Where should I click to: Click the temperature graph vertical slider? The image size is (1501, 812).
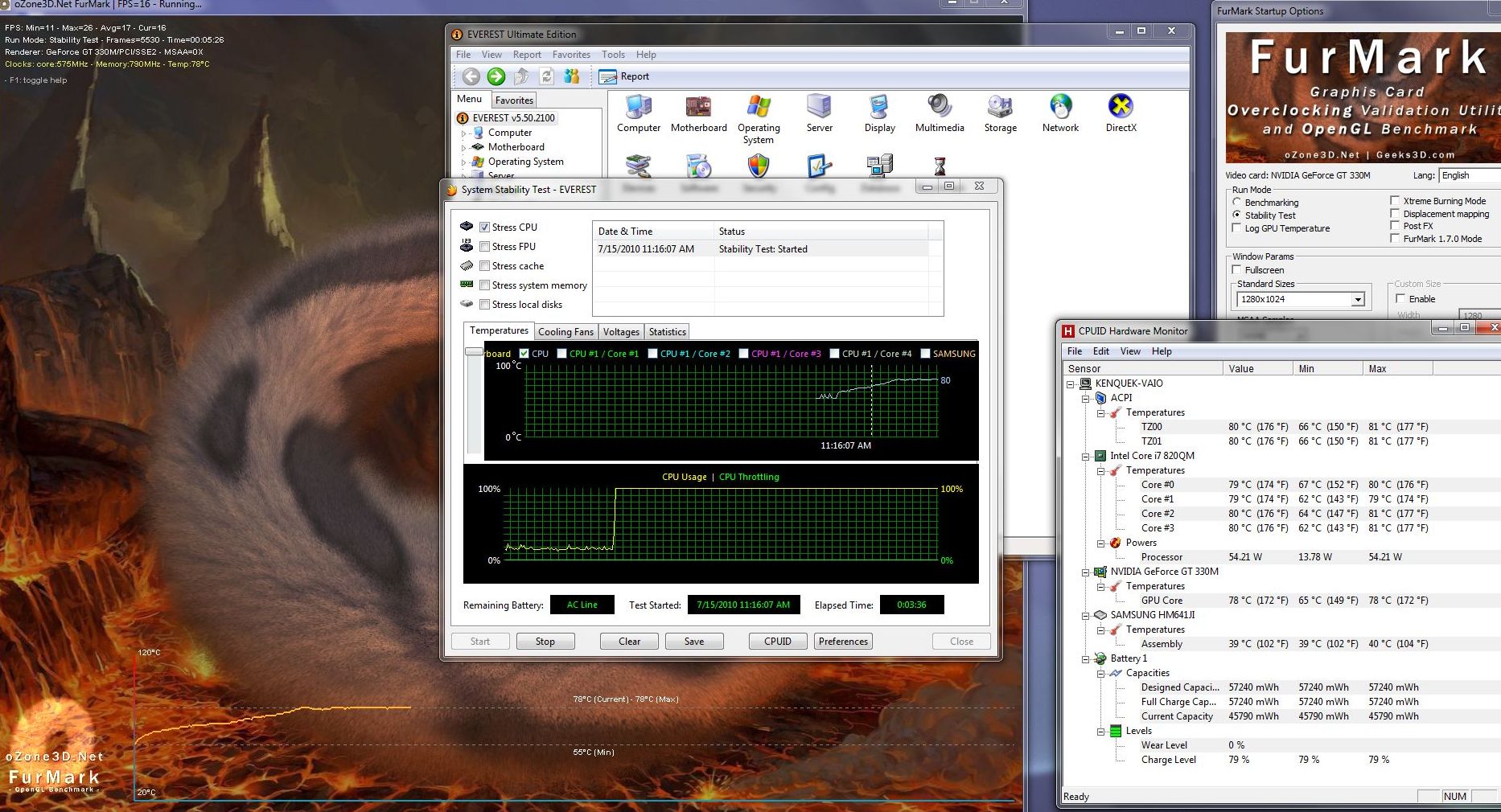pyautogui.click(x=474, y=351)
